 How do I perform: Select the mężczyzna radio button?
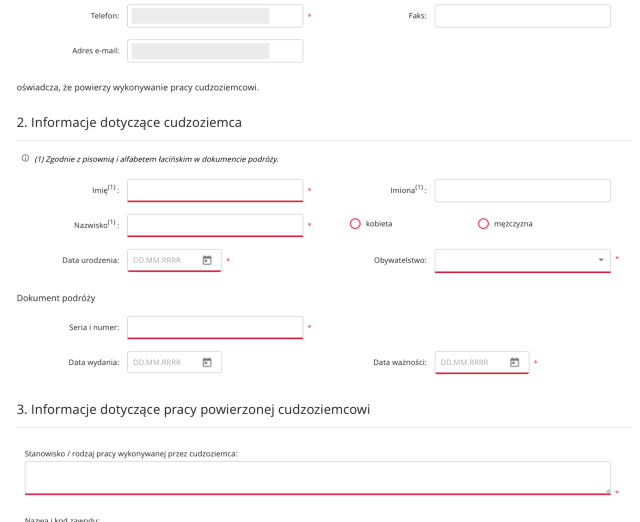484,224
